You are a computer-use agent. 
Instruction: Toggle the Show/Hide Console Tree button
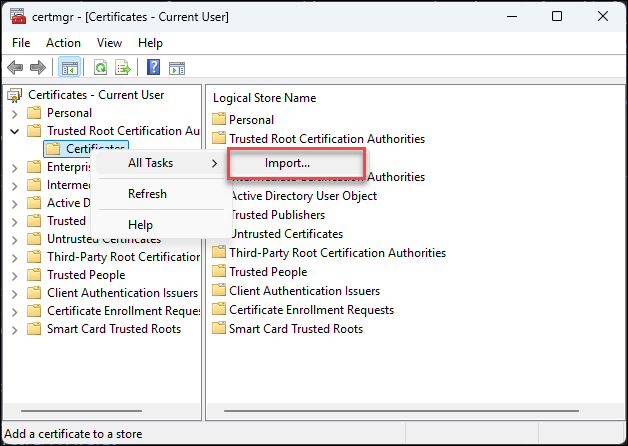(x=70, y=67)
